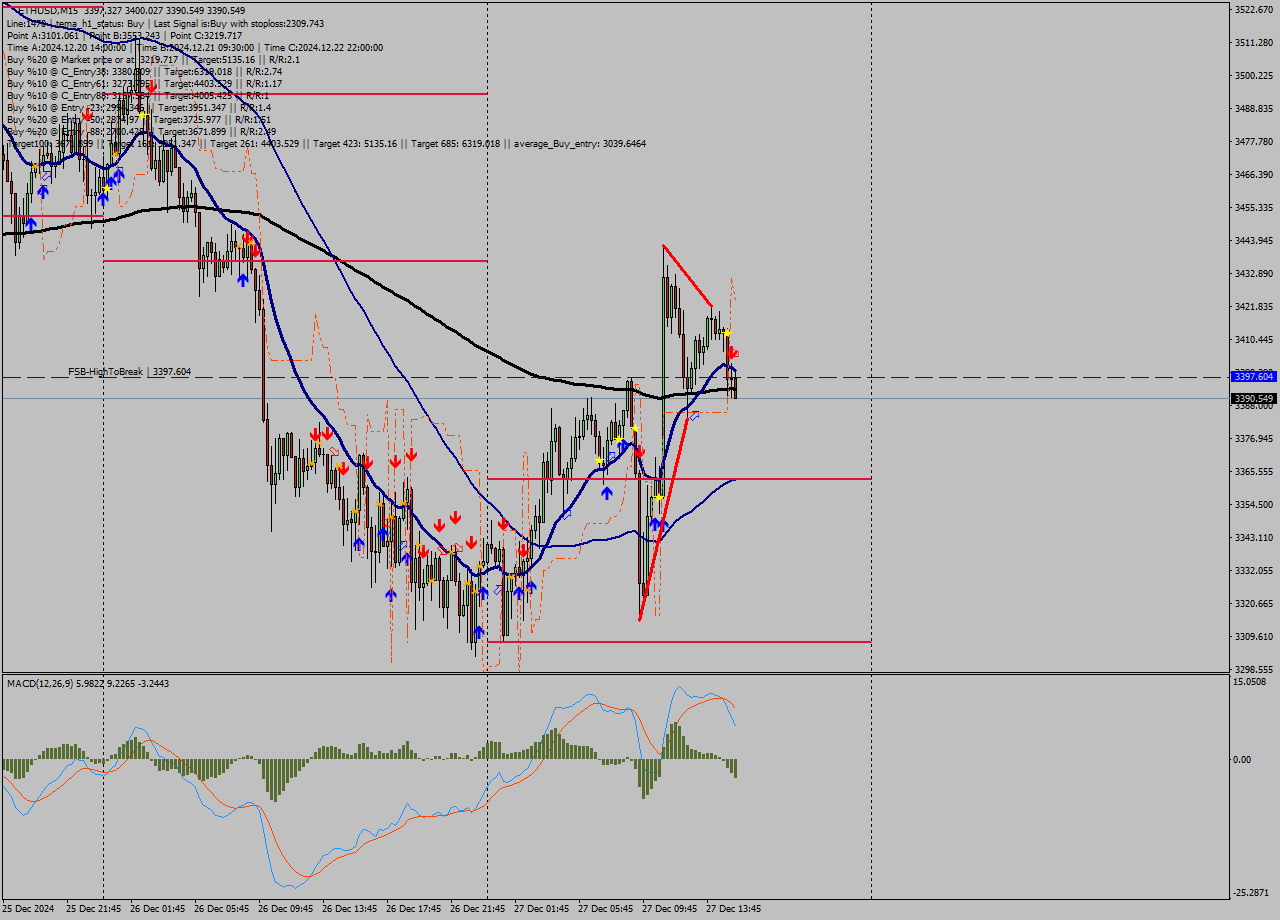Click the 3421.835 price axis label
The image size is (1280, 920).
pos(1254,306)
